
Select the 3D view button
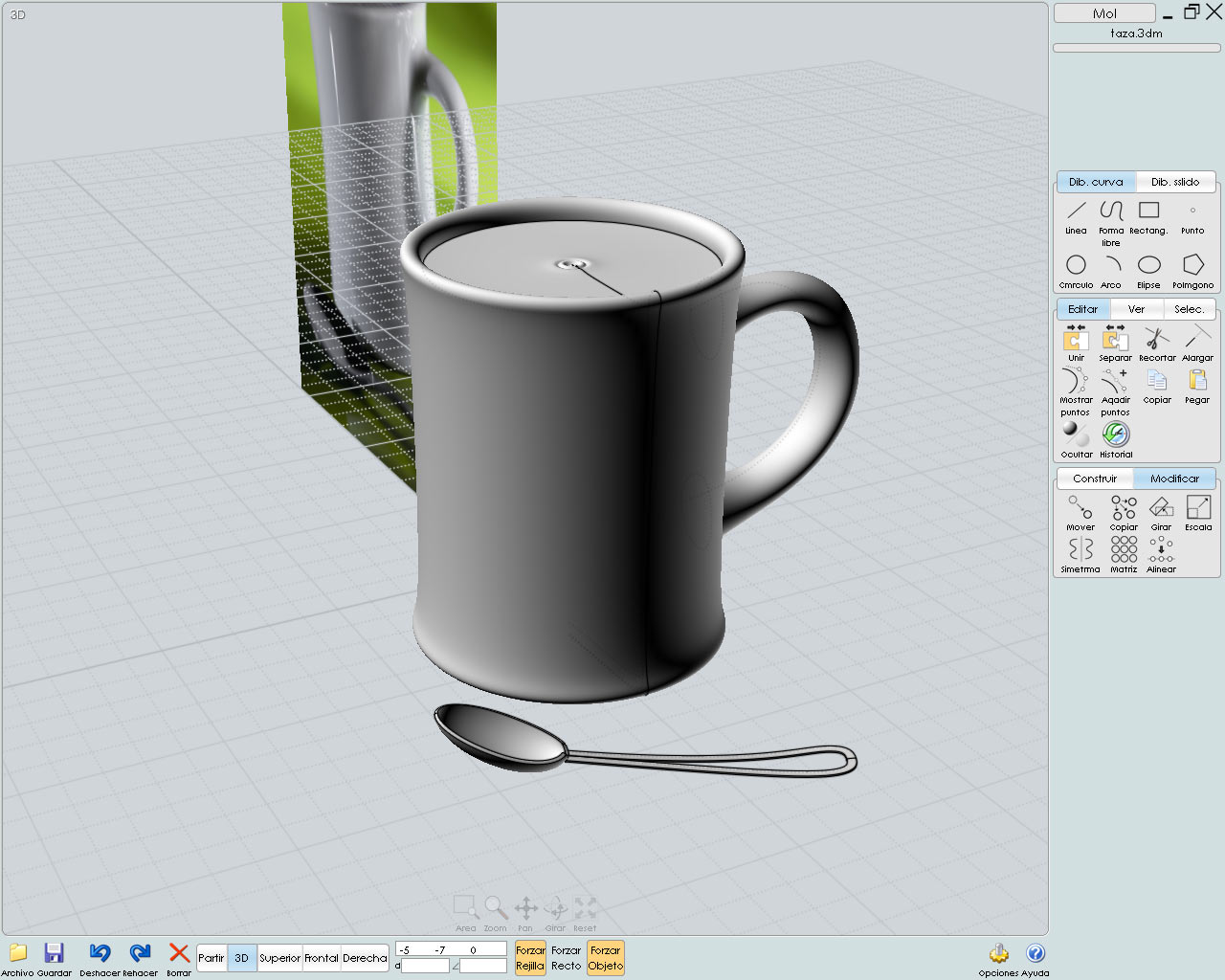coord(241,958)
